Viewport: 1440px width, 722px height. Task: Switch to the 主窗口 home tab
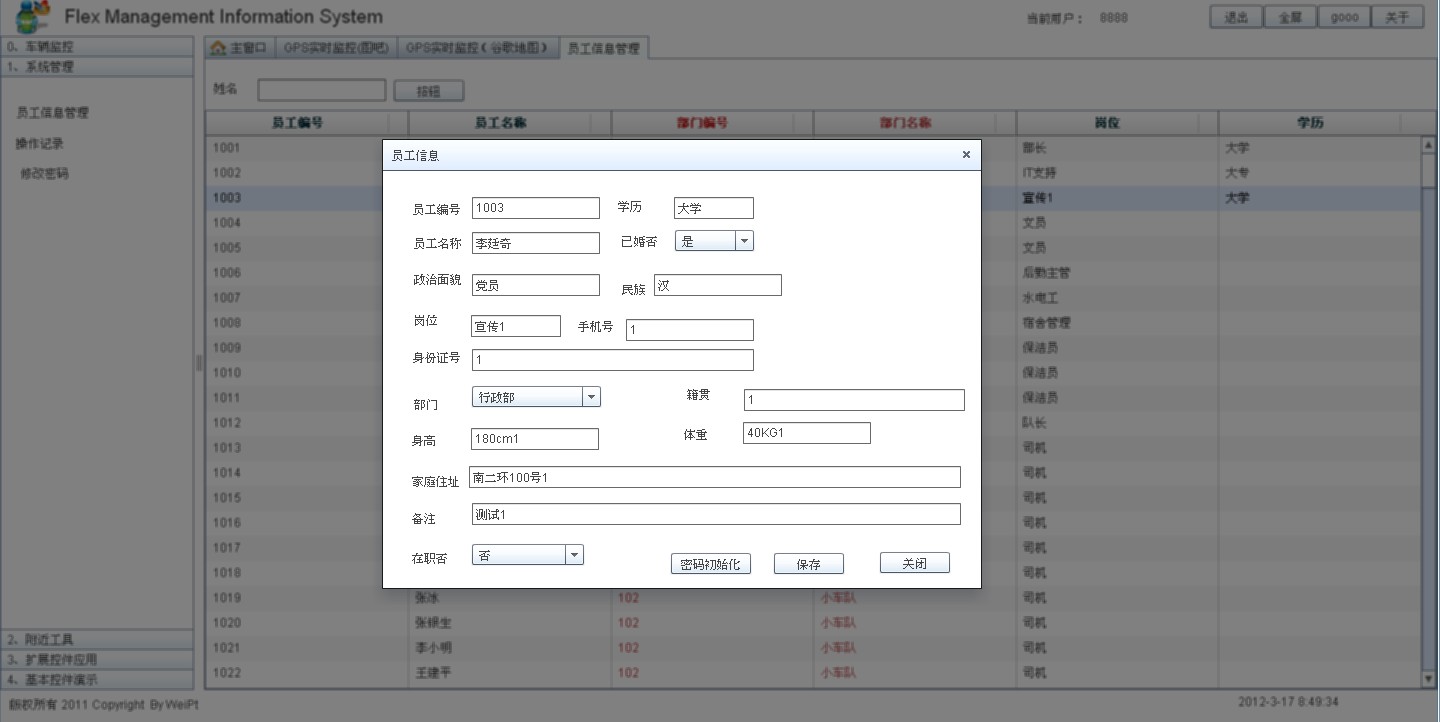[238, 48]
